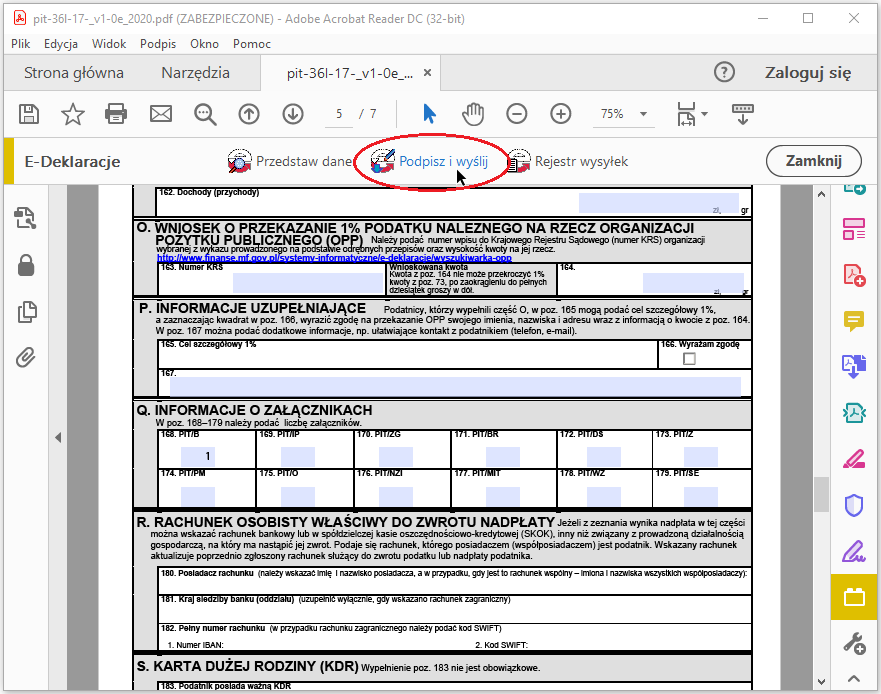
Task: Open the purple signature pen tool in right pane
Action: pos(853,551)
